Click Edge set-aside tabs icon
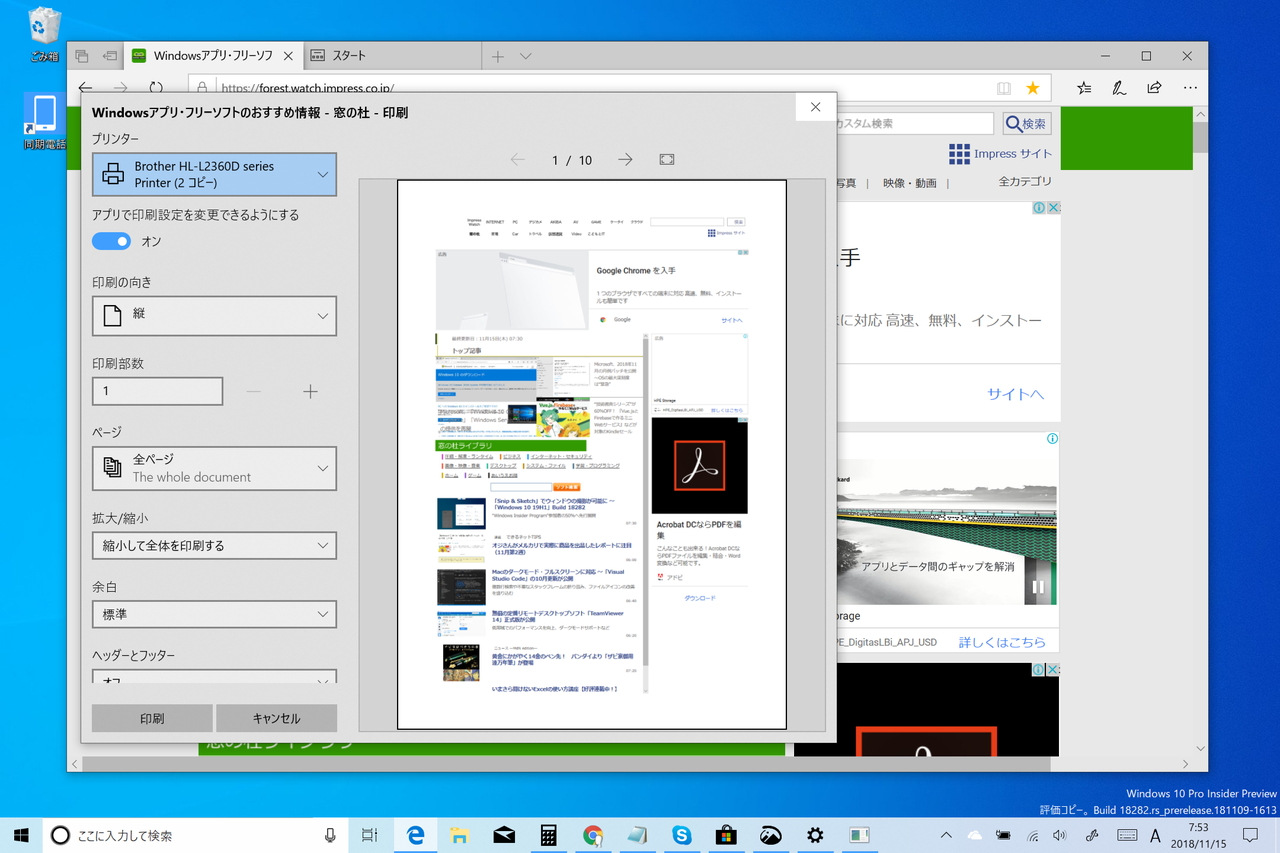 tap(82, 56)
